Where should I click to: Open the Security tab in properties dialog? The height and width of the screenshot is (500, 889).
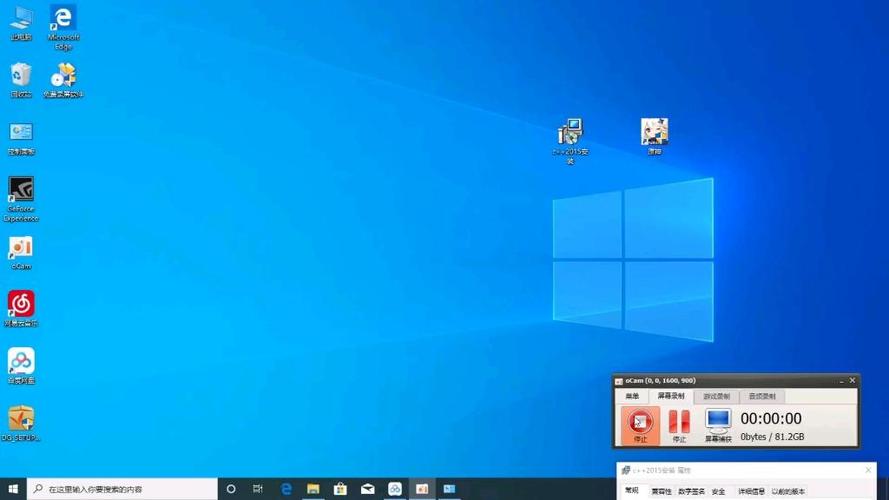pos(718,491)
